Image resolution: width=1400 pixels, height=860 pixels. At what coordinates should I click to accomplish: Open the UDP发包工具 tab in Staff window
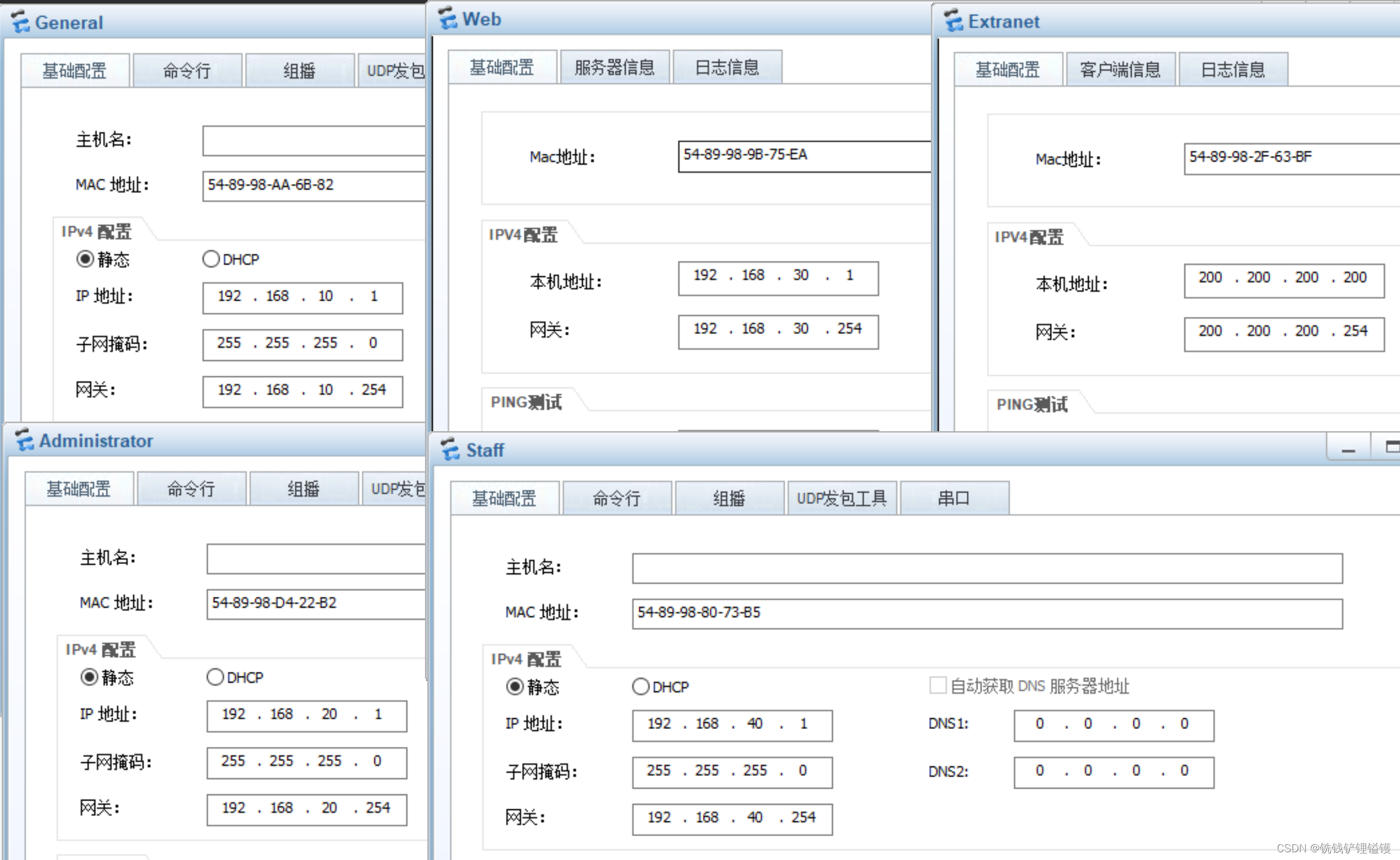click(x=842, y=498)
